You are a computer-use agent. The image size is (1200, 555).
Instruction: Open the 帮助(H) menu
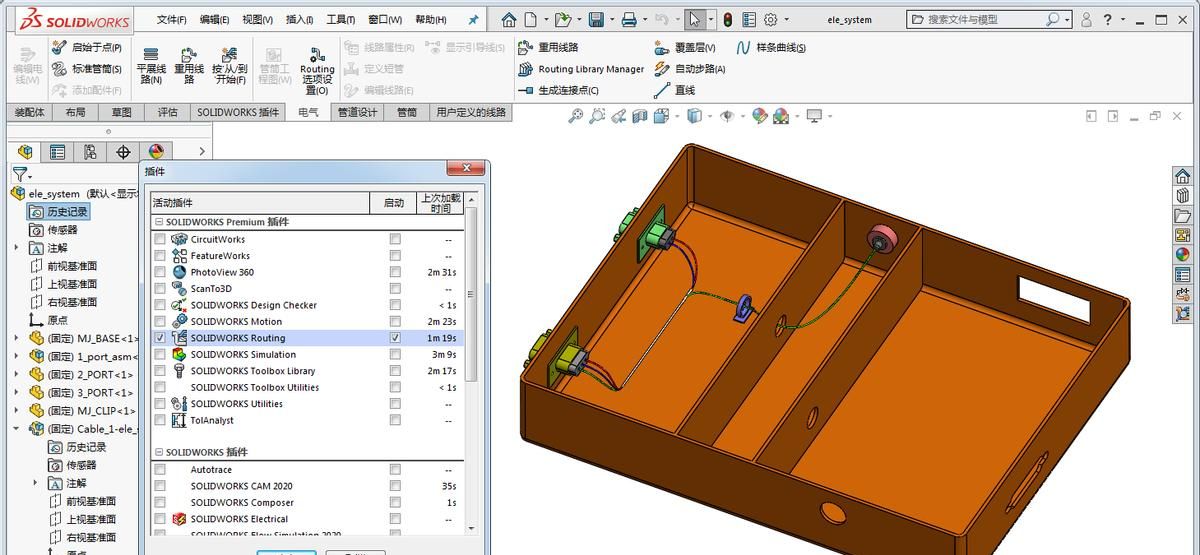pyautogui.click(x=430, y=19)
